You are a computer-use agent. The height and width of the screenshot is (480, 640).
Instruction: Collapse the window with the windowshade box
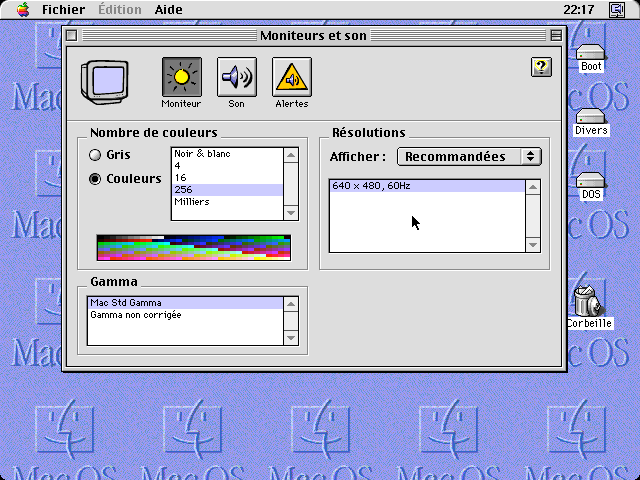pyautogui.click(x=556, y=36)
